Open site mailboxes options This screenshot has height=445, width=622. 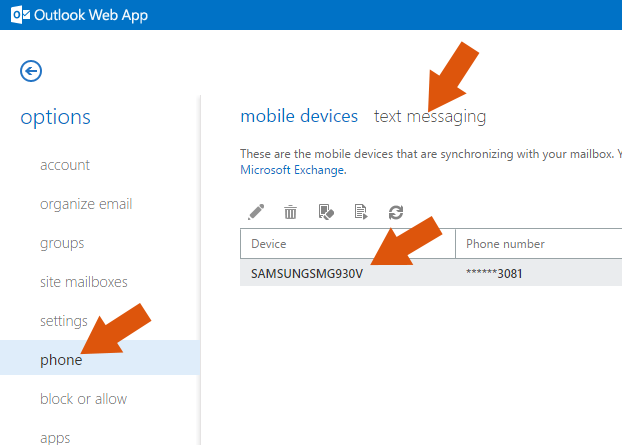coord(84,282)
